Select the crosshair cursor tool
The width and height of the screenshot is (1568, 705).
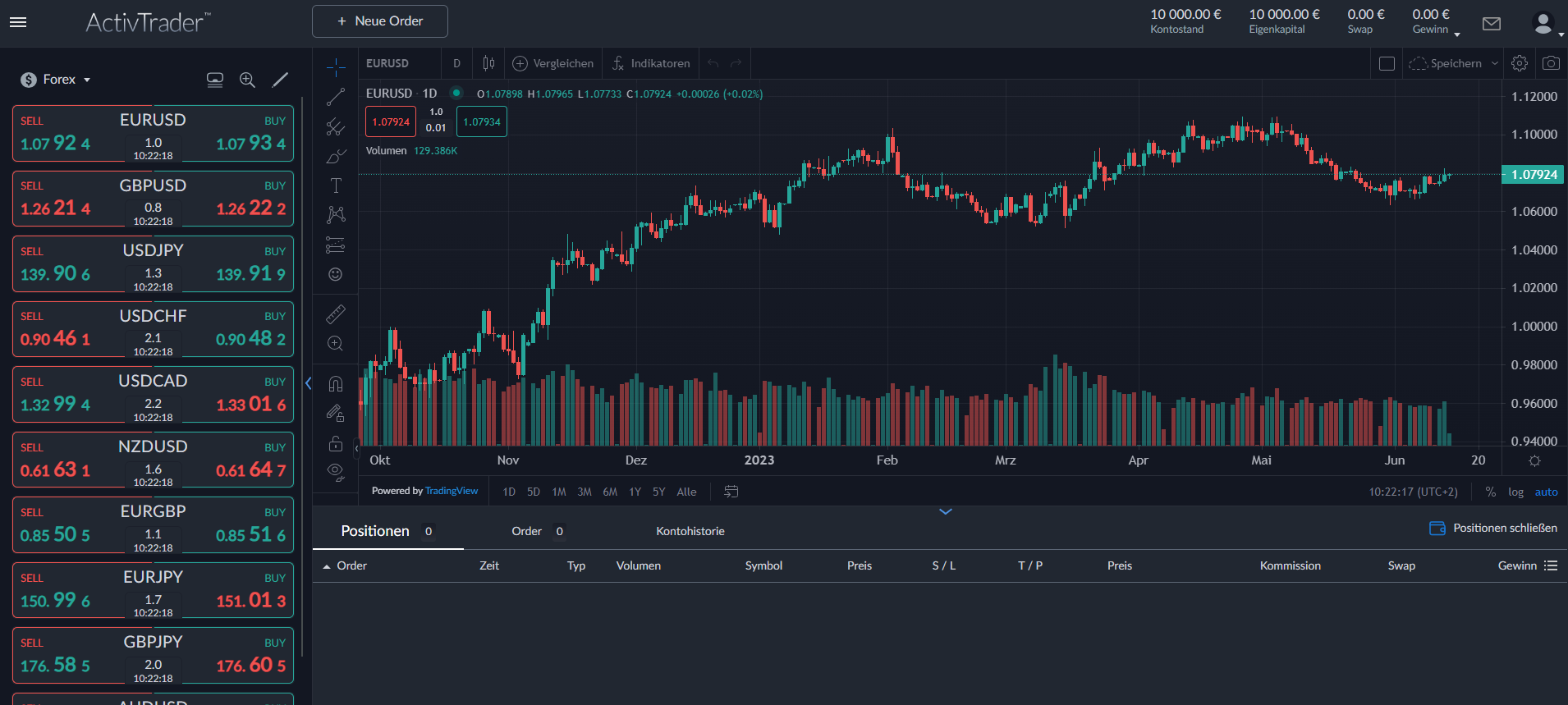coord(336,66)
